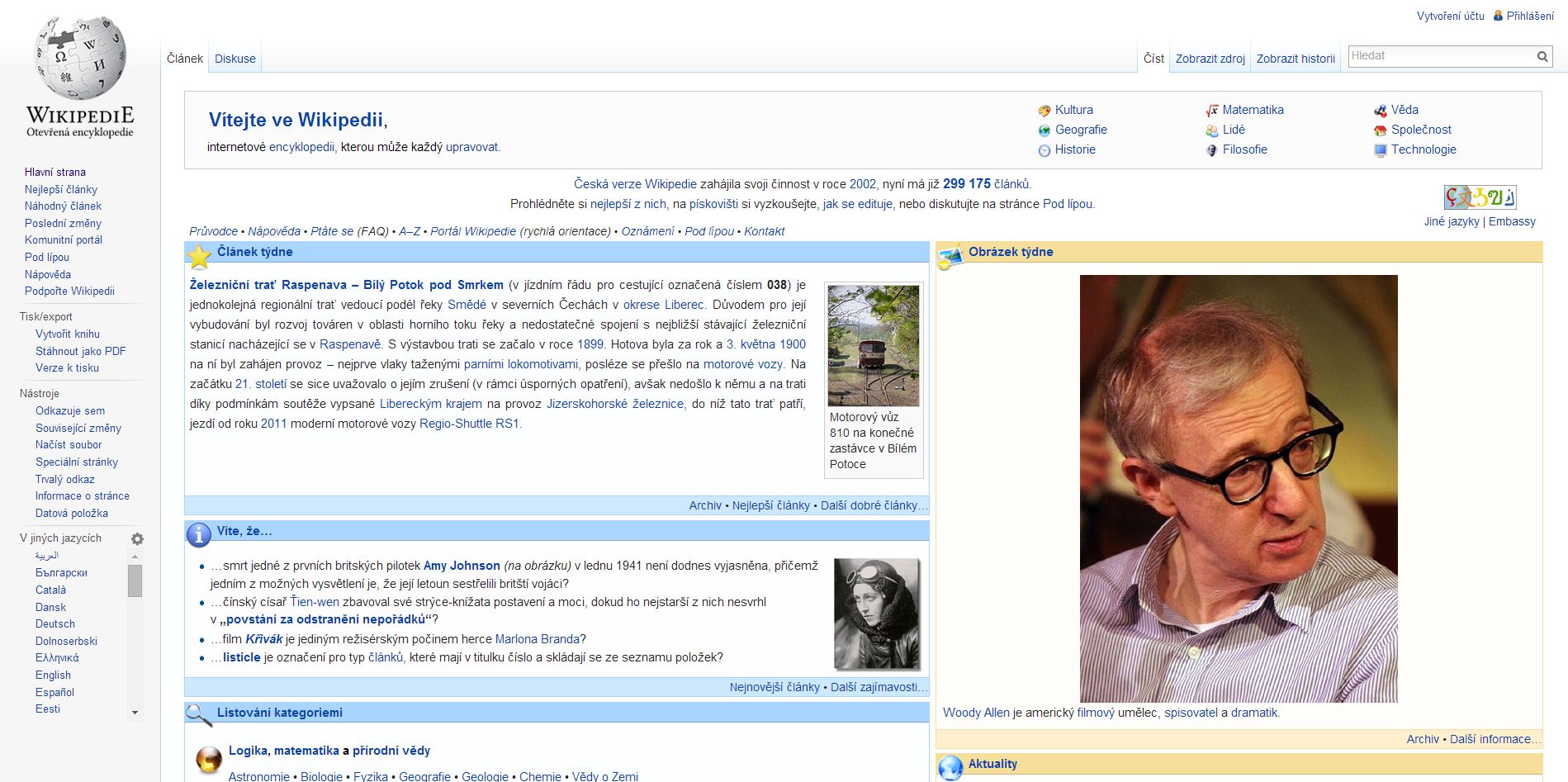
Task: Go to Hlavní strana in sidebar
Action: tap(55, 172)
